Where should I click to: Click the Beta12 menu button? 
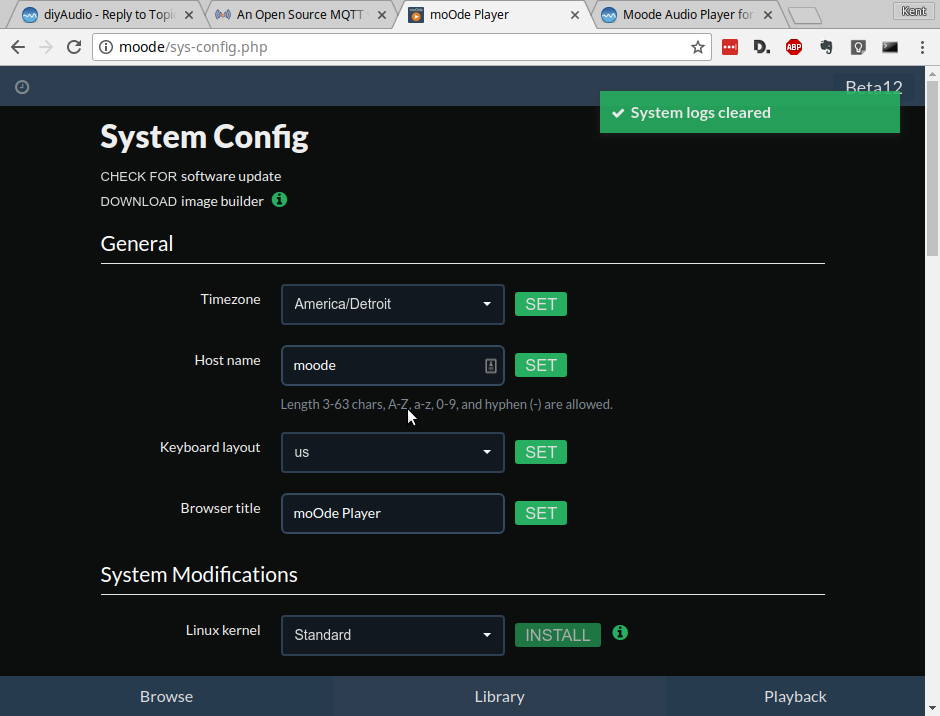873,87
